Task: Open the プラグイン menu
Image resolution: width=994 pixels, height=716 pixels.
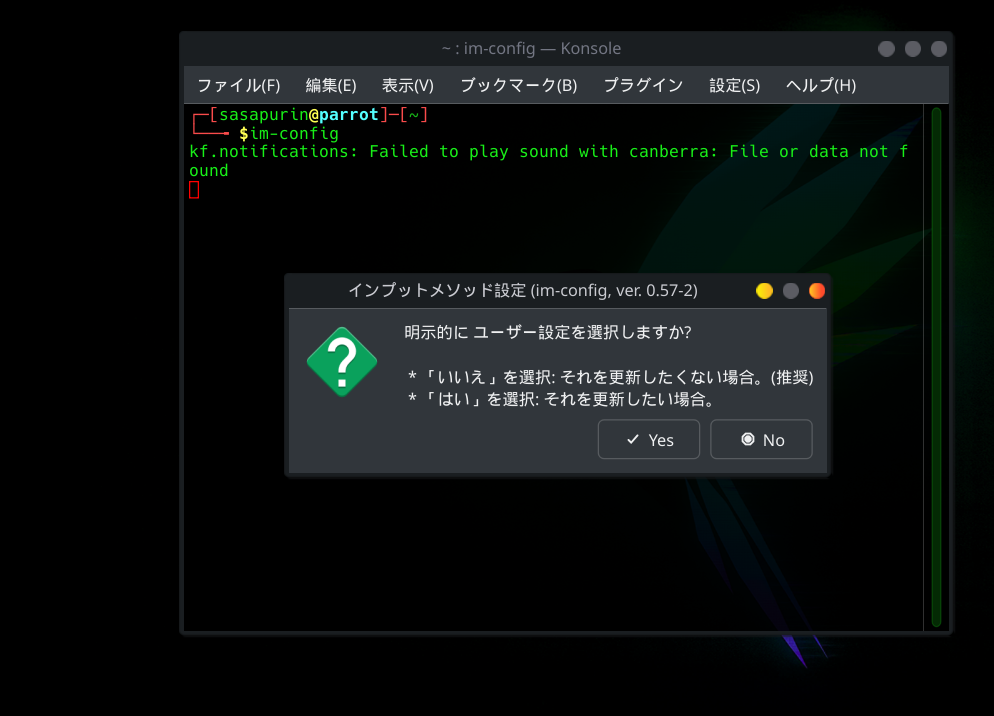Action: click(x=643, y=85)
